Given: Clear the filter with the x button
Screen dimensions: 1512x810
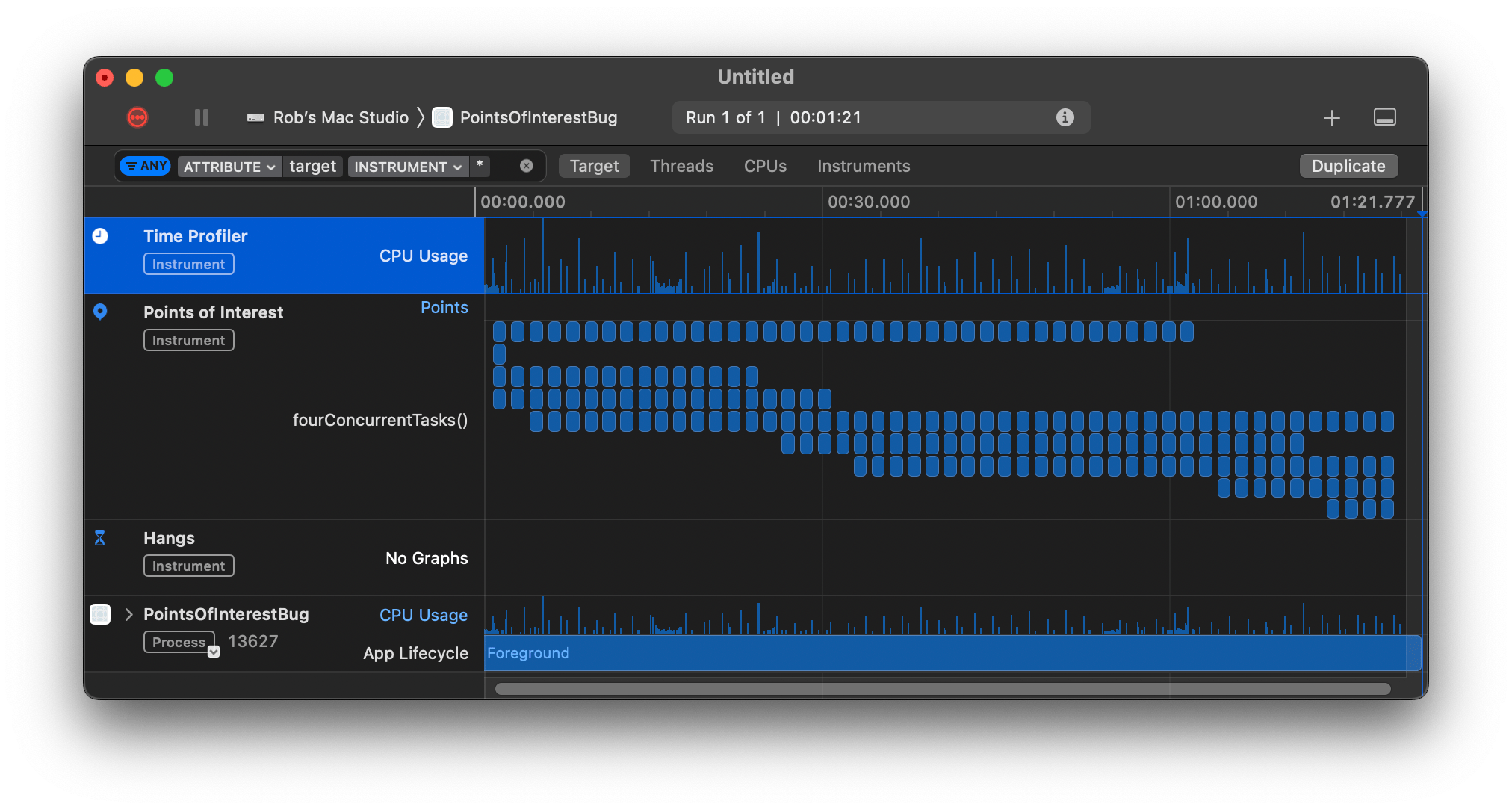Looking at the screenshot, I should pos(527,166).
